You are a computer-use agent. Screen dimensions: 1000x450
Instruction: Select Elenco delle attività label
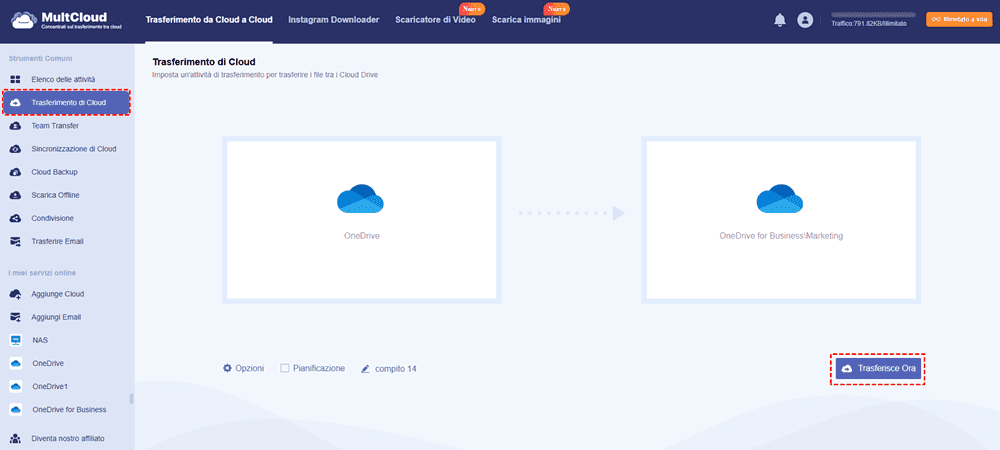[x=63, y=80]
